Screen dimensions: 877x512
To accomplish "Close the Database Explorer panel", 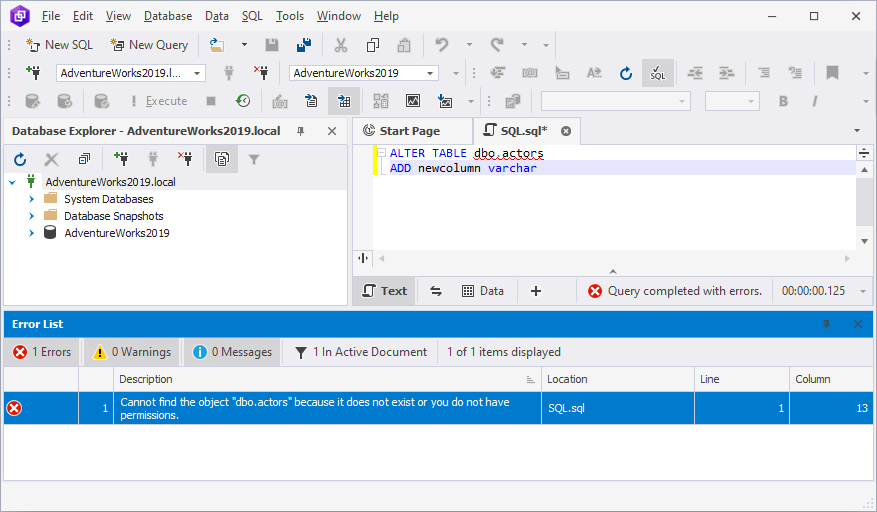I will [x=332, y=131].
